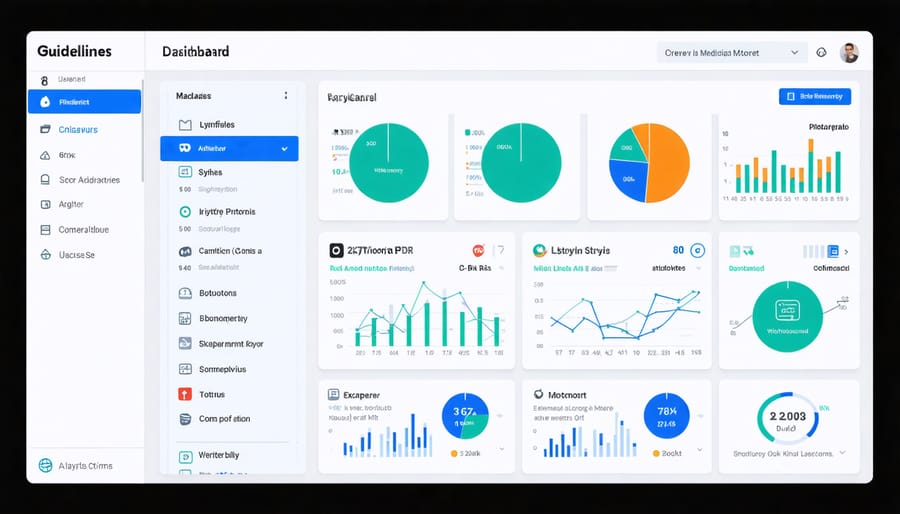The image size is (900, 514).
Task: Click the blue button above the Ptotarqrato chart
Action: coord(814,96)
